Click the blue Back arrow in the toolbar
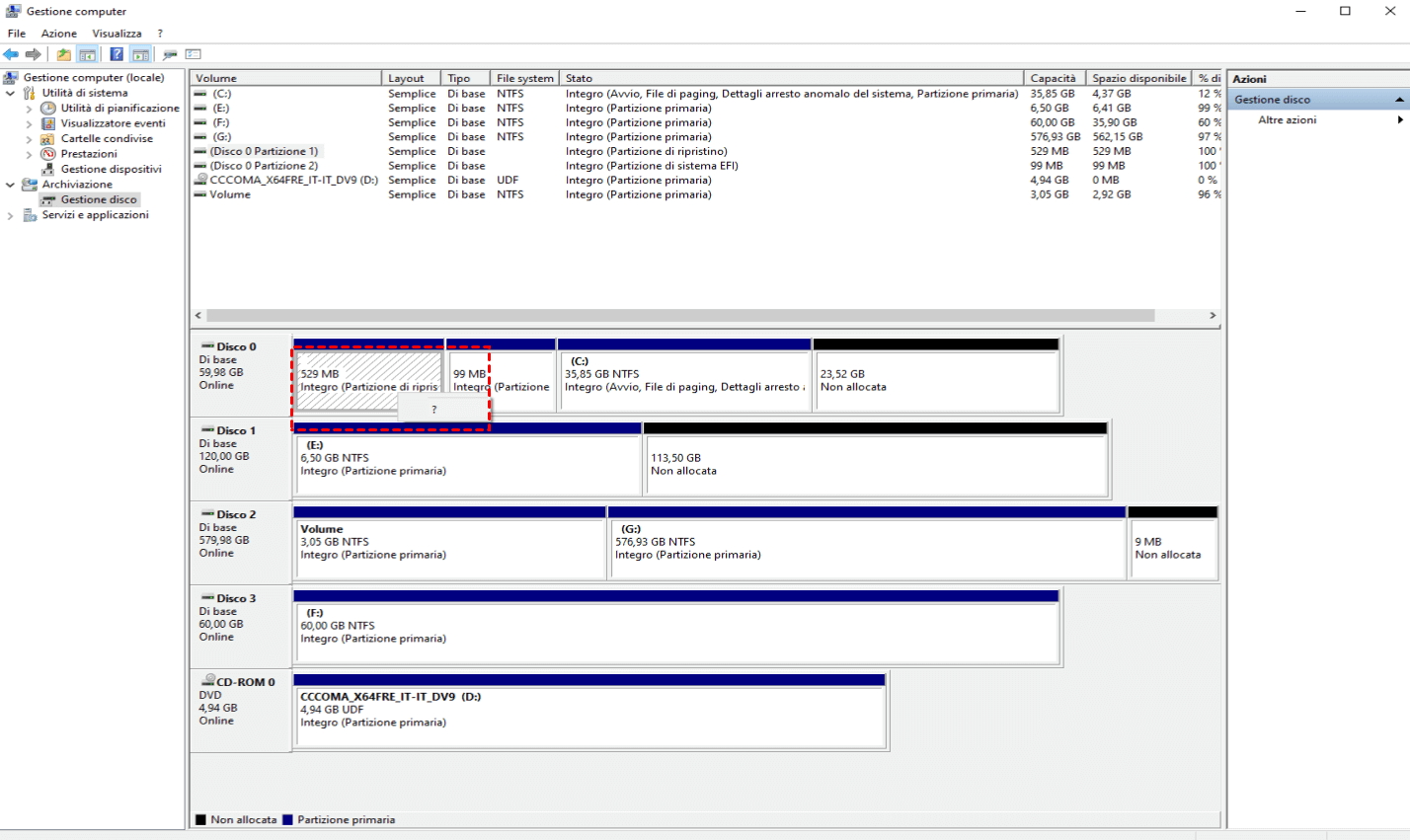The image size is (1410, 840). coord(11,54)
